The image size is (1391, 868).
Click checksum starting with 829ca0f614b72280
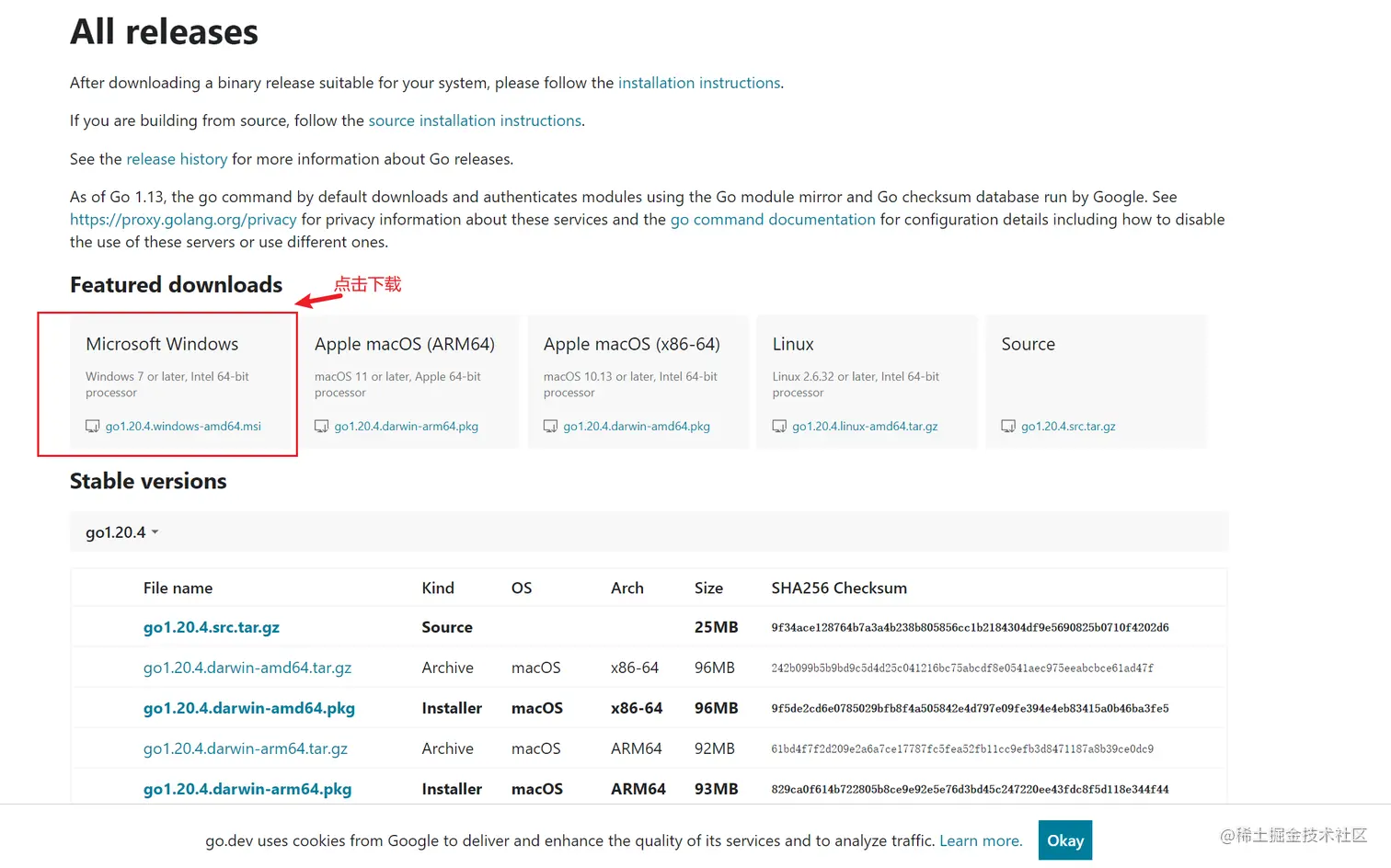971,789
